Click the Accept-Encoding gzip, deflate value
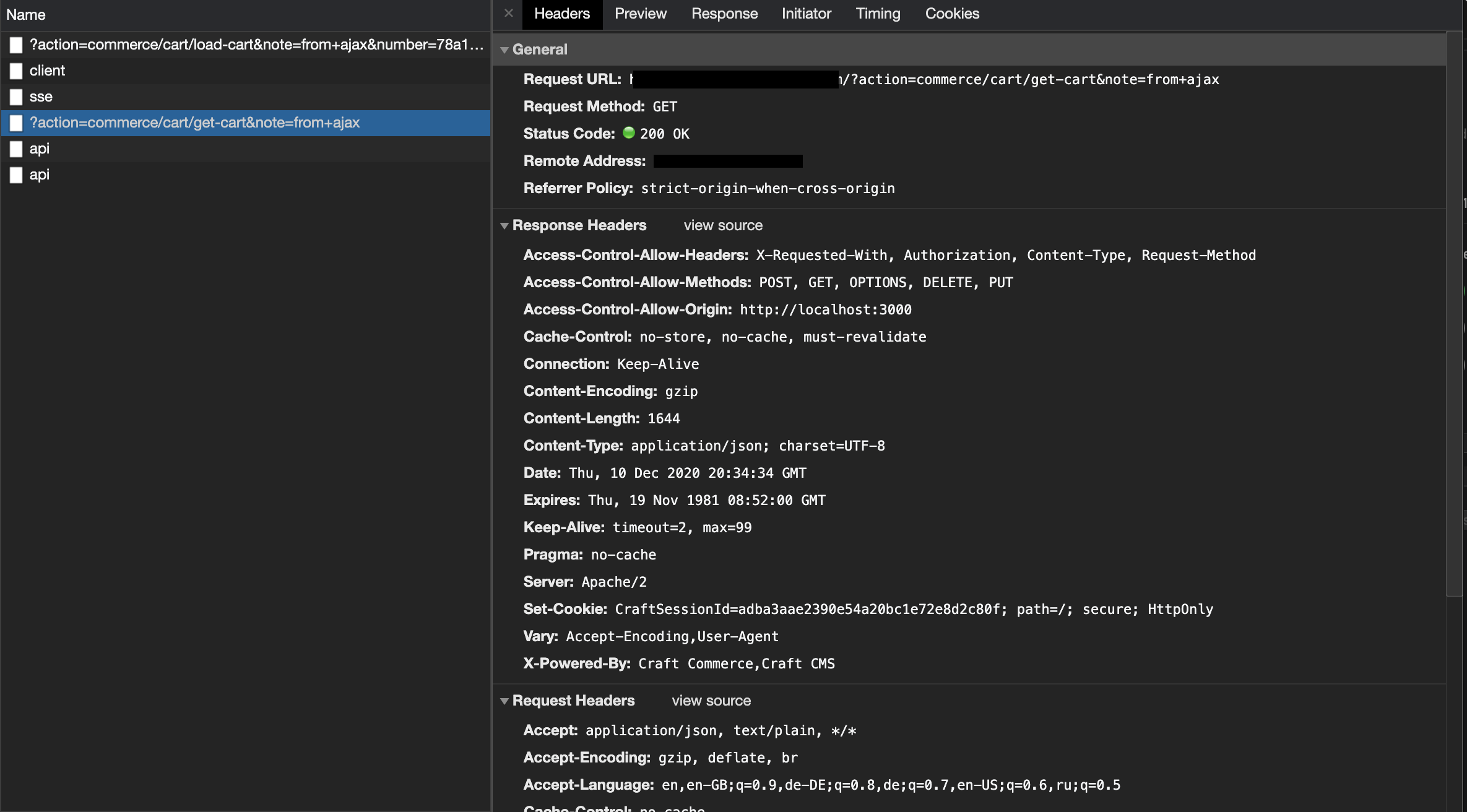 pyautogui.click(x=728, y=758)
